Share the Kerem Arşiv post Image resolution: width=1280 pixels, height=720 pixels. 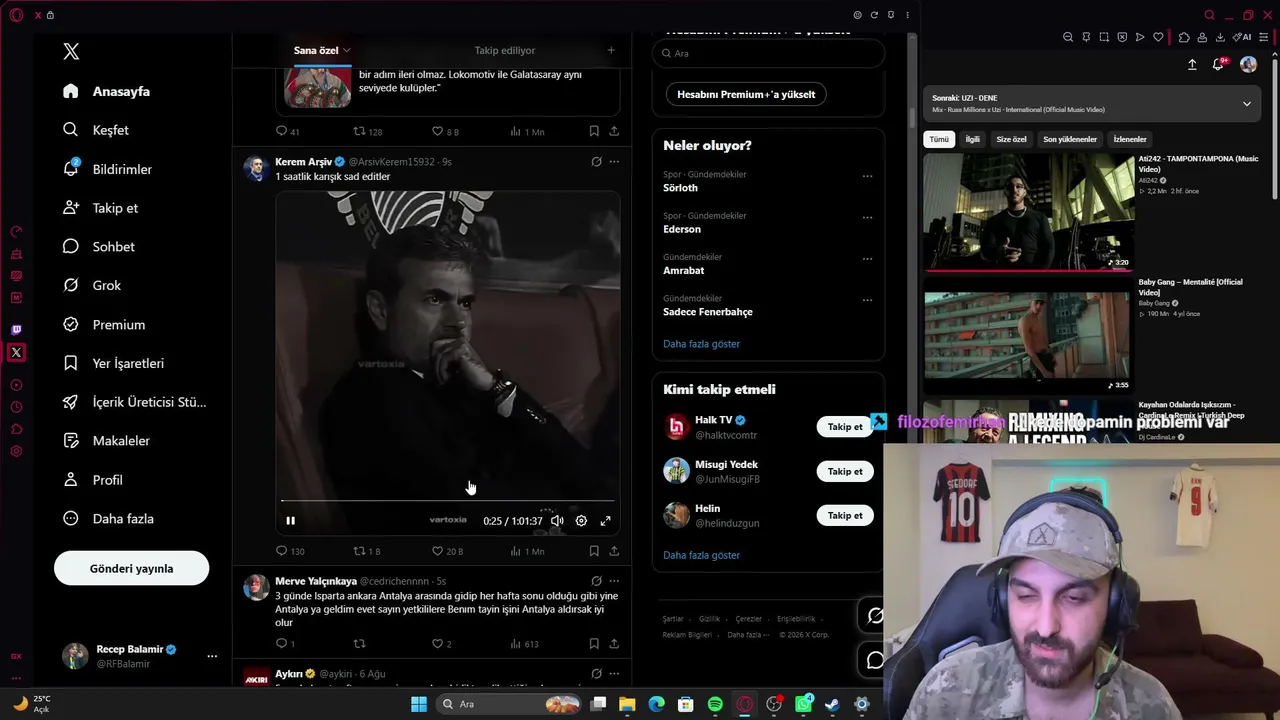coord(614,551)
